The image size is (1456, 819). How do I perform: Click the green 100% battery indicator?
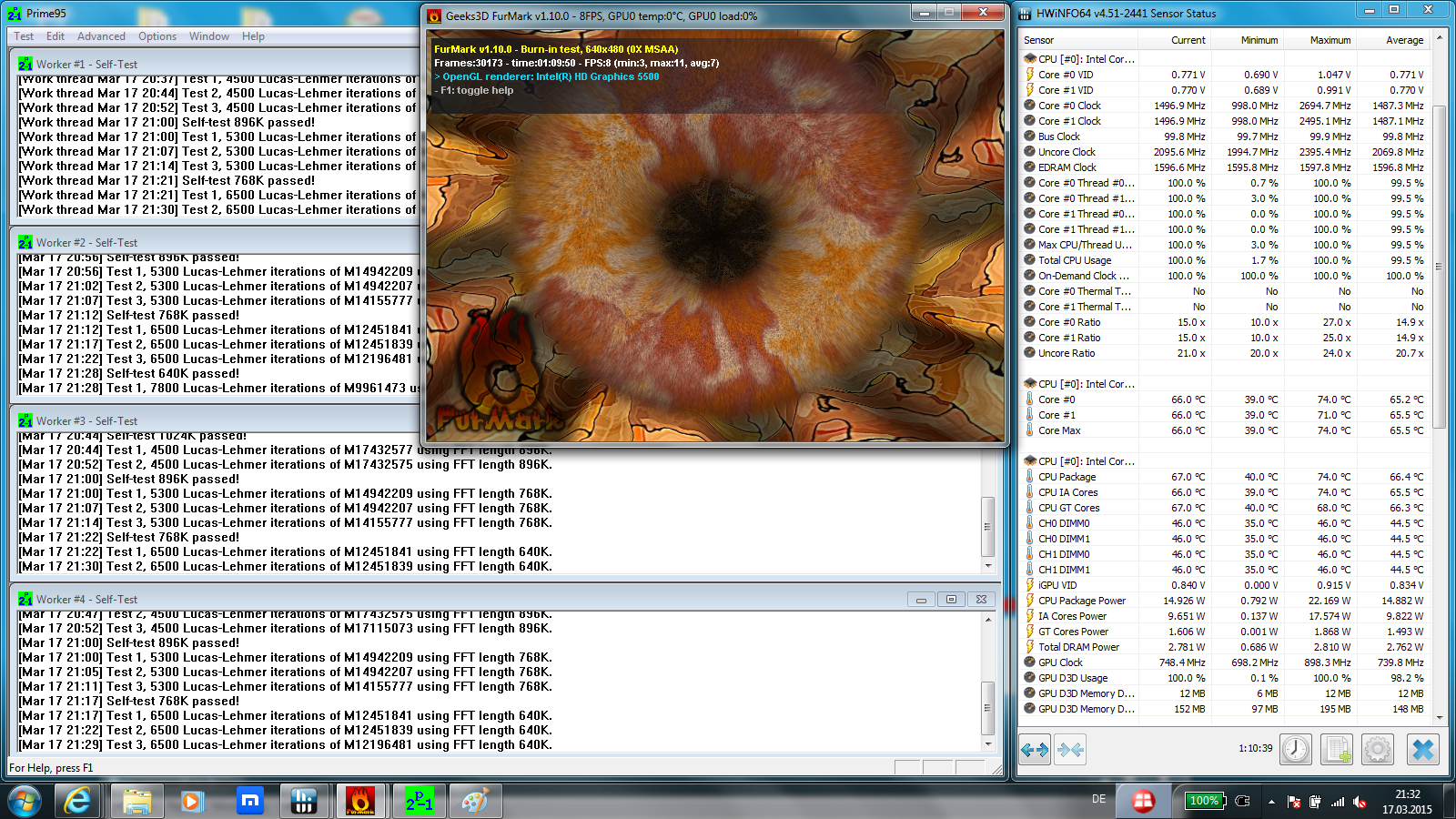coord(1204,801)
